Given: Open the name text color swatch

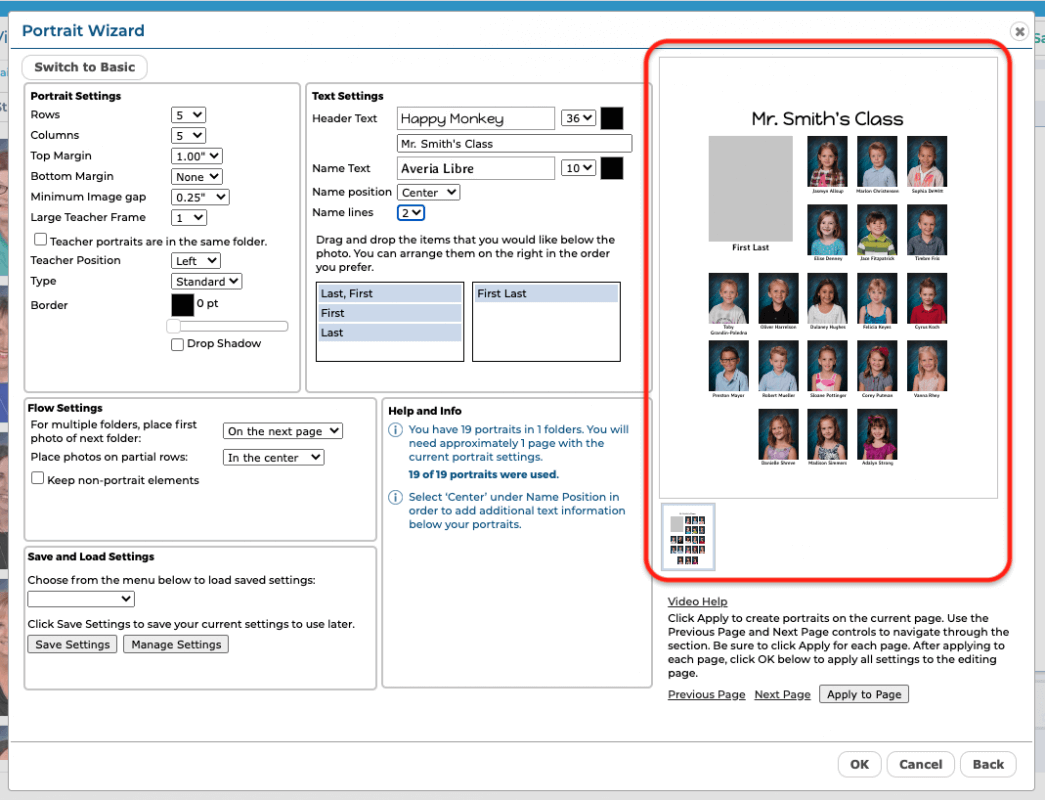Looking at the screenshot, I should click(x=611, y=168).
